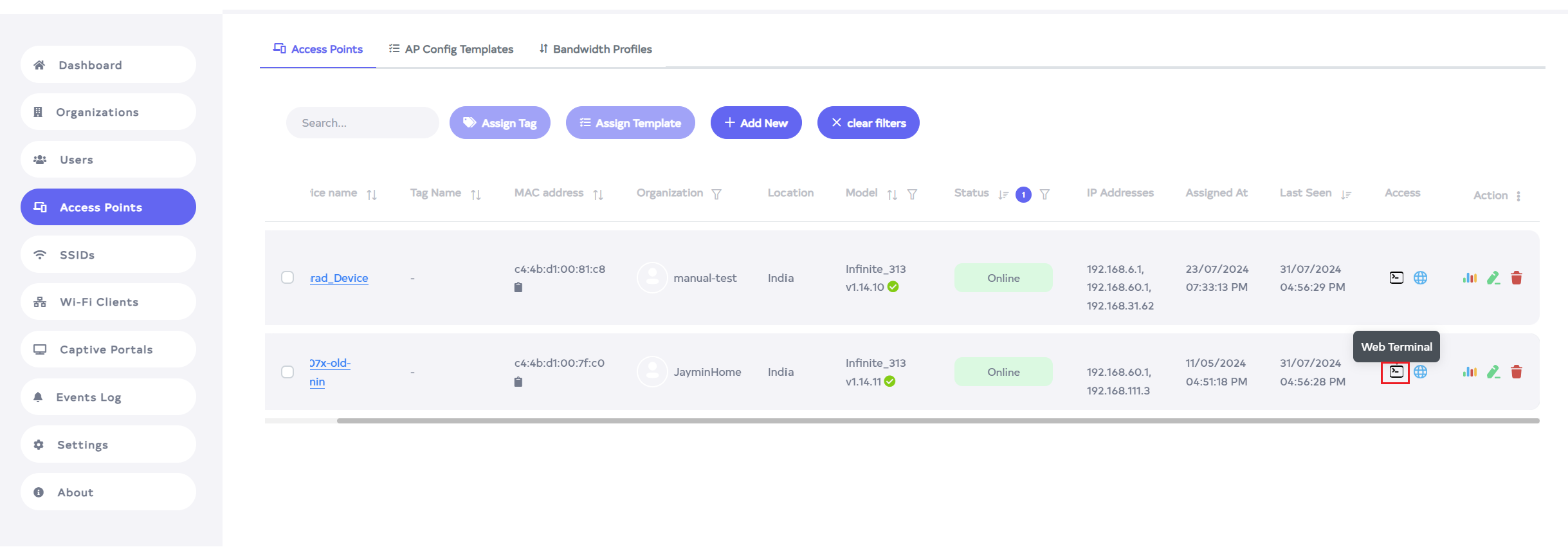
Task: Click Add New button
Action: 756,123
